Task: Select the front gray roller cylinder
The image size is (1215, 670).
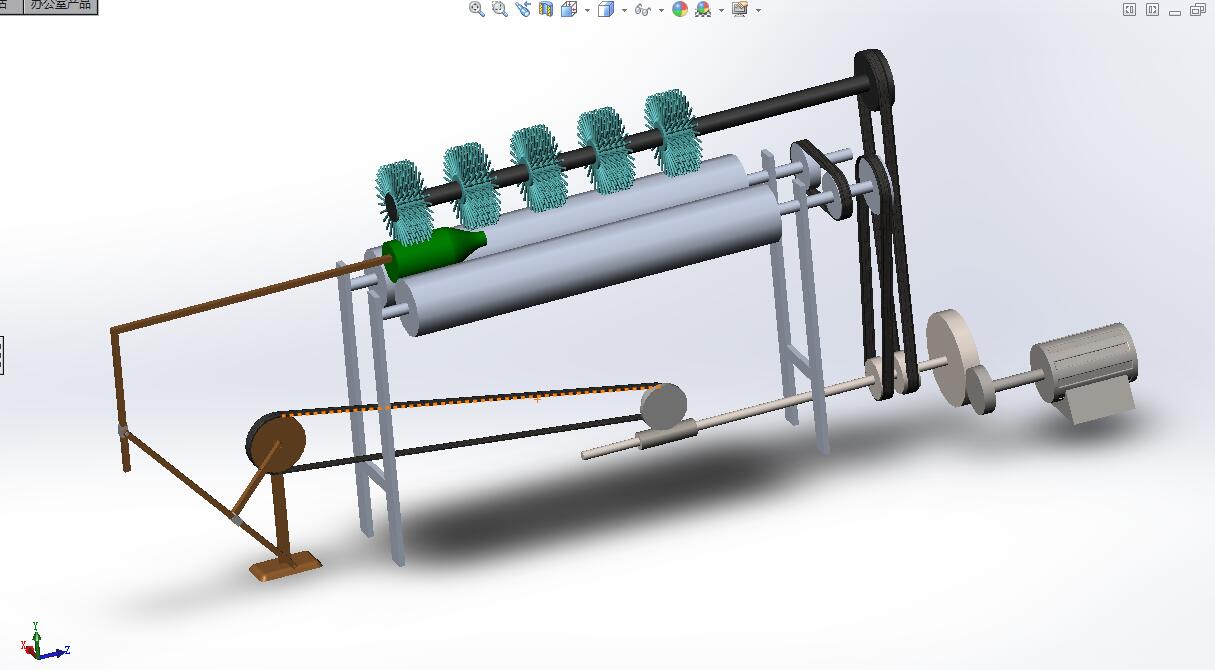Action: click(590, 260)
